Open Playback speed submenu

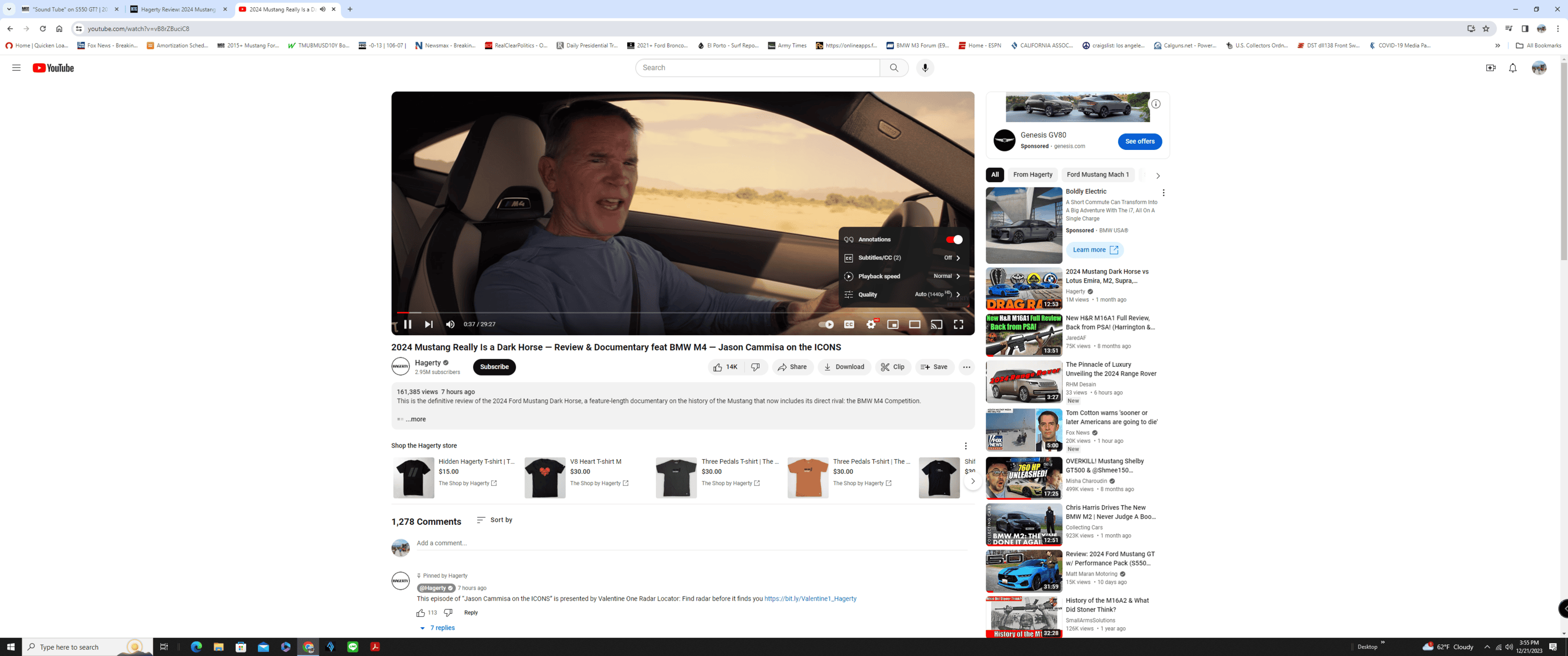click(x=903, y=276)
